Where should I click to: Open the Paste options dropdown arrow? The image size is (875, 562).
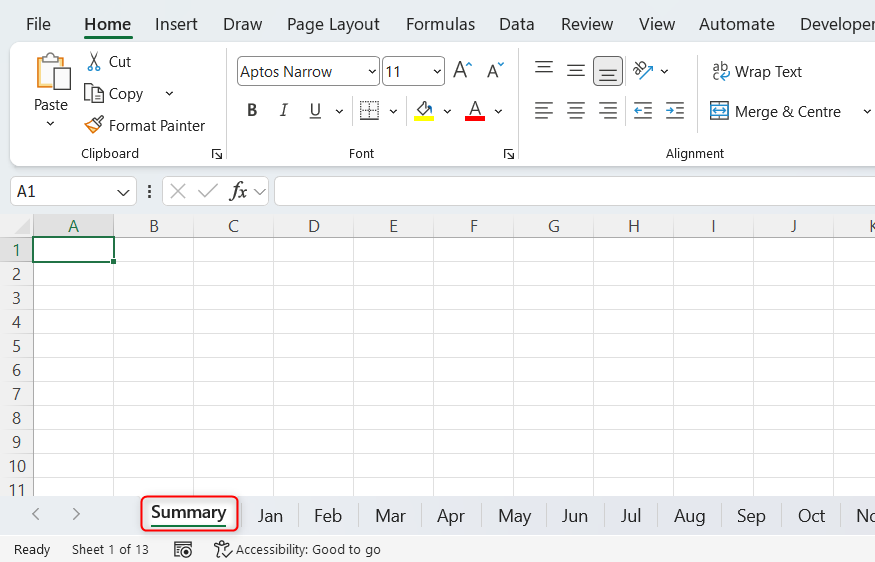point(50,123)
